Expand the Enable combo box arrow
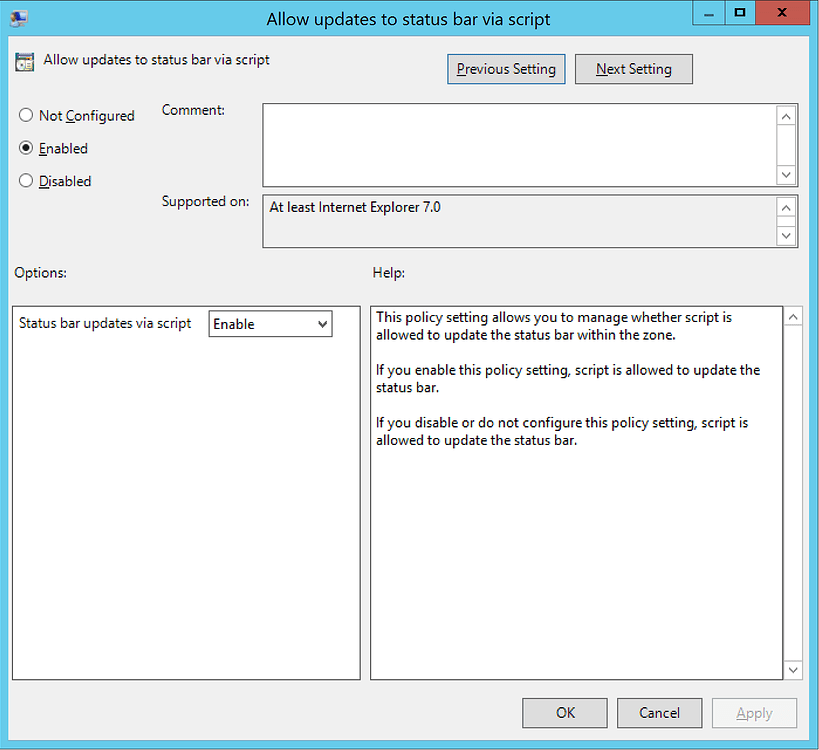819x750 pixels. pyautogui.click(x=322, y=323)
